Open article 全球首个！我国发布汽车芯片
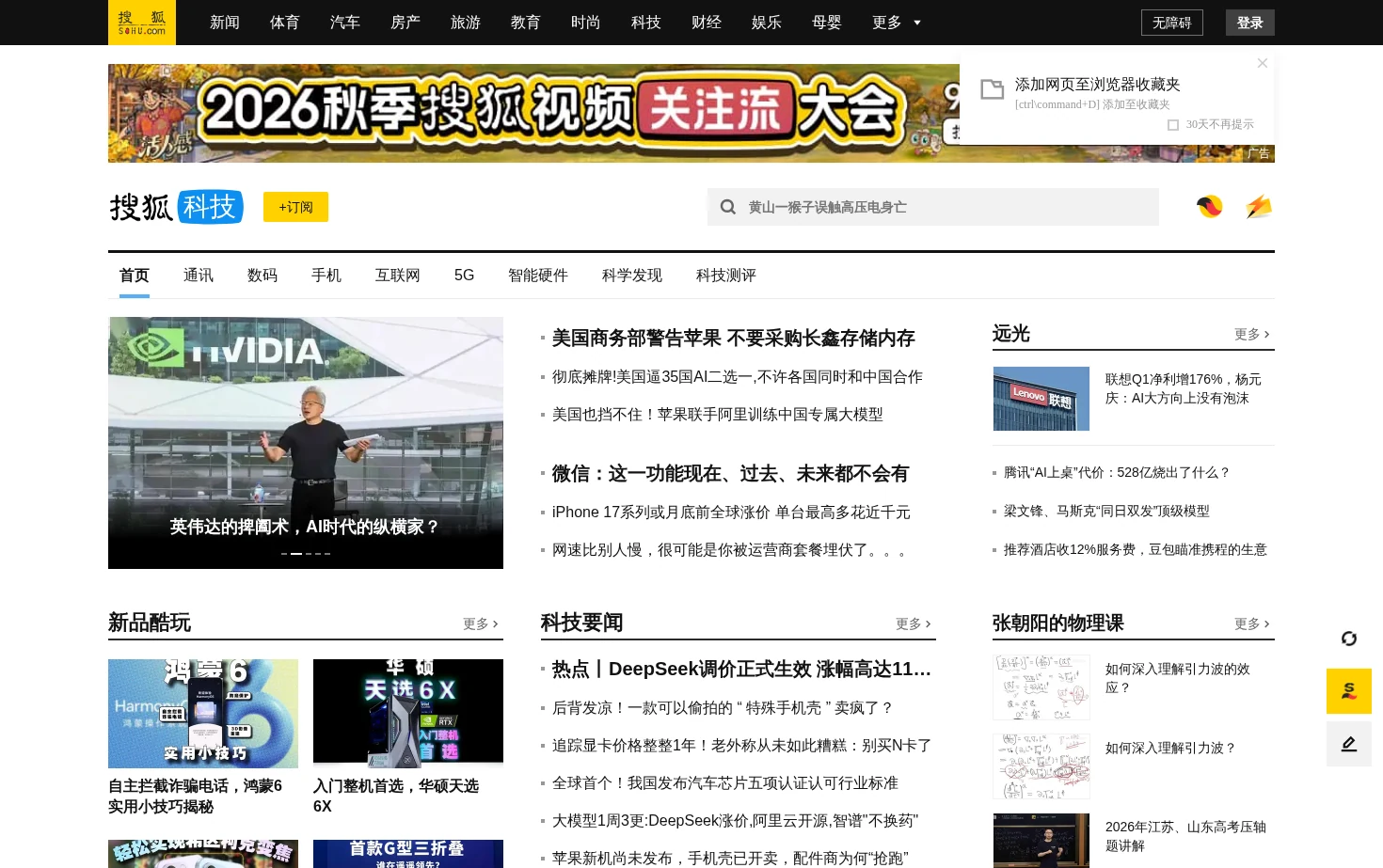The width and height of the screenshot is (1383, 868). [725, 783]
